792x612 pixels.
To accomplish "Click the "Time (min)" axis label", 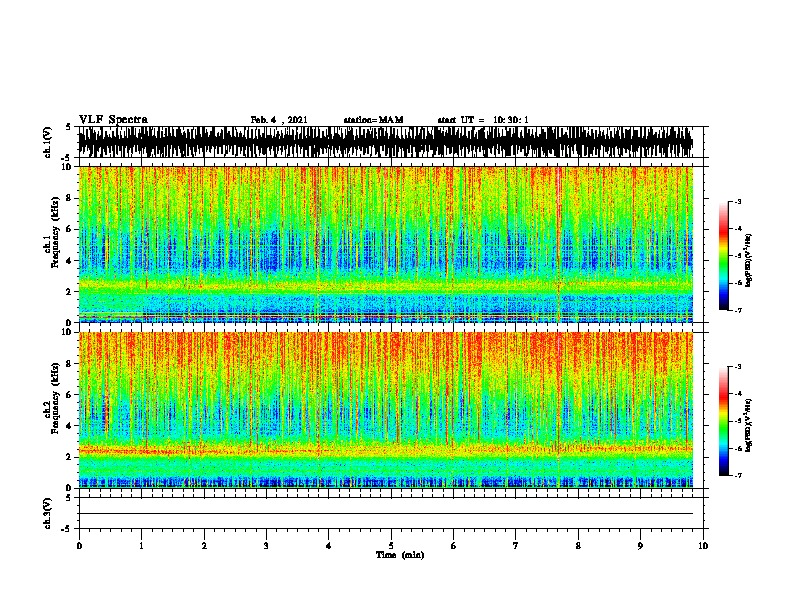I will click(x=400, y=555).
